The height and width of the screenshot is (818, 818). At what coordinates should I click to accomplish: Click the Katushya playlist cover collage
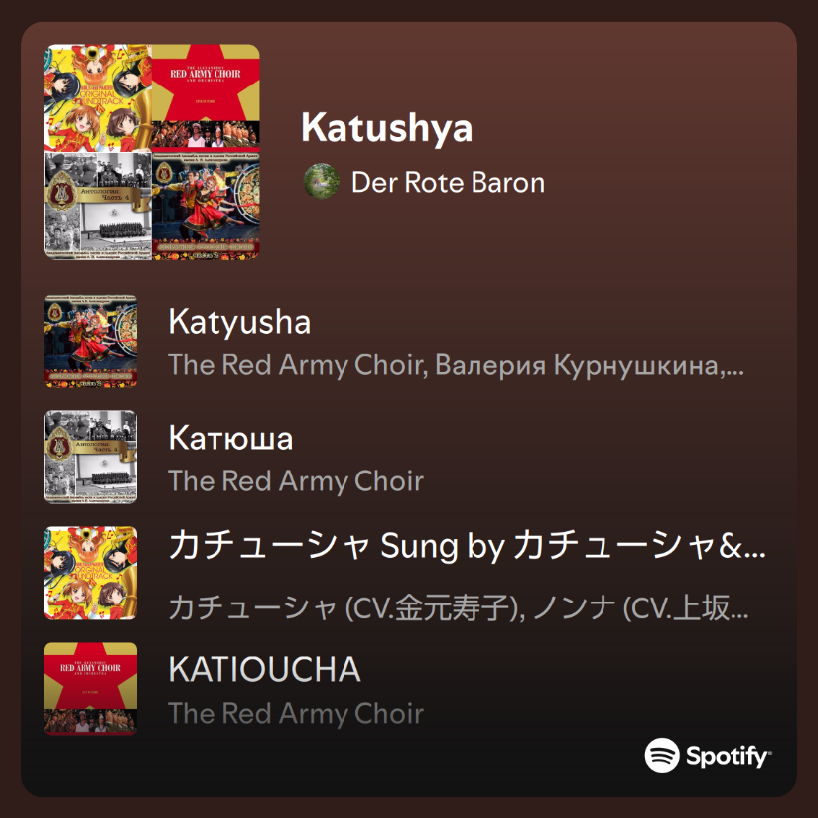152,152
